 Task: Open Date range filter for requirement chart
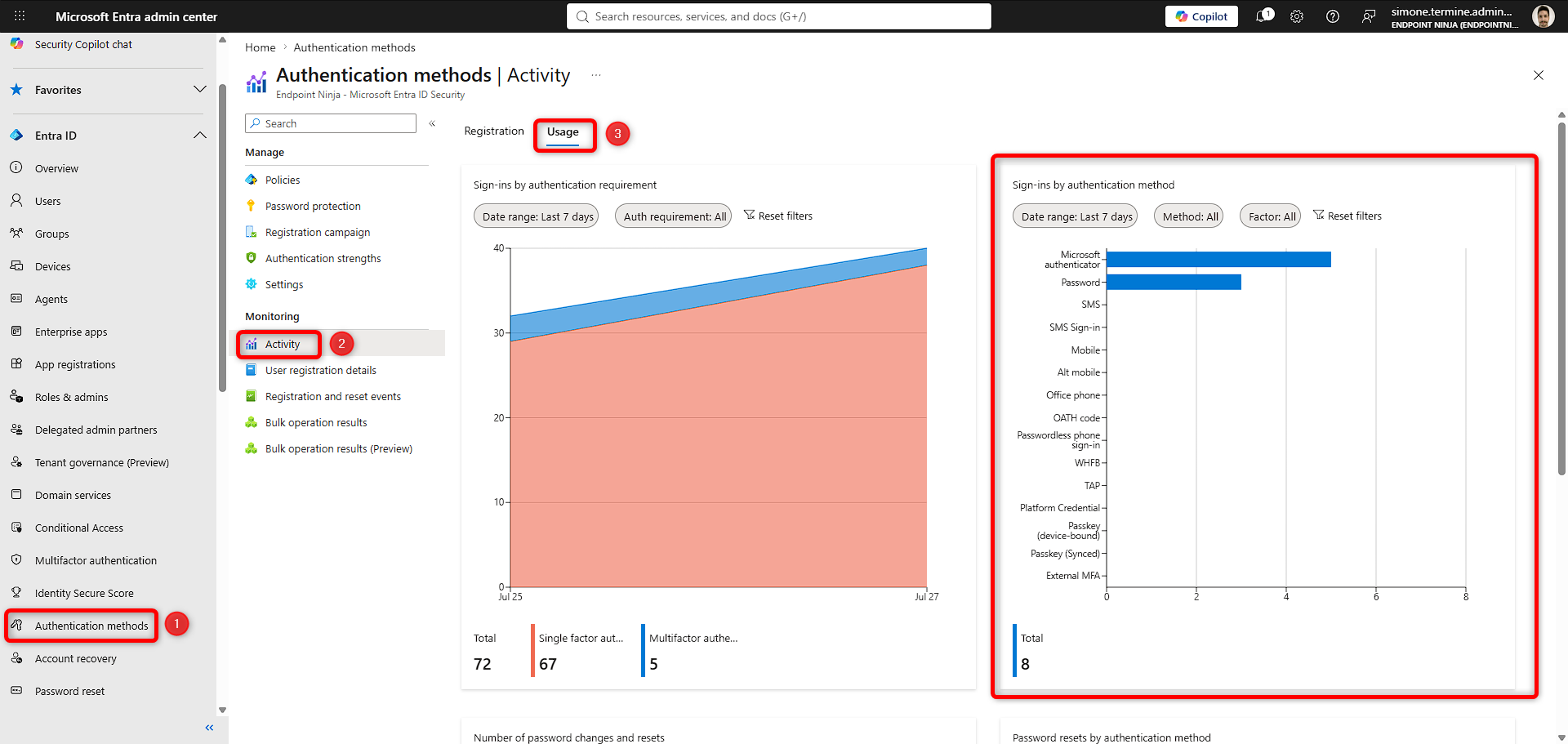(x=536, y=216)
